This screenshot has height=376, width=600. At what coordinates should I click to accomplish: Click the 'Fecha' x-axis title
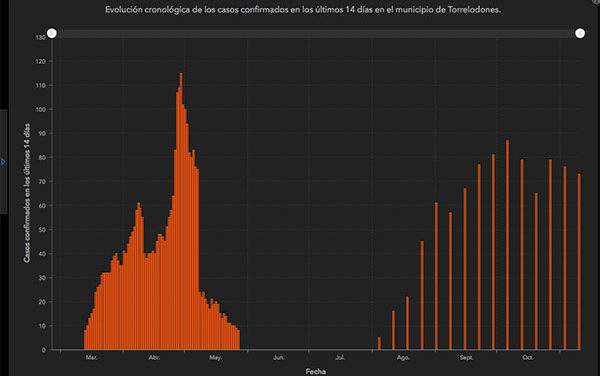tap(316, 371)
